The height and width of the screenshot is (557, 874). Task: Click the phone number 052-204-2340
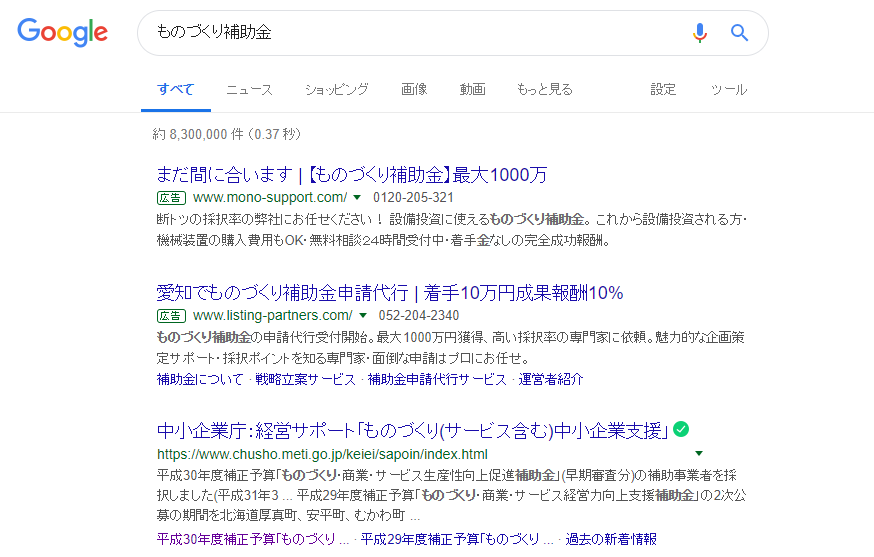419,316
